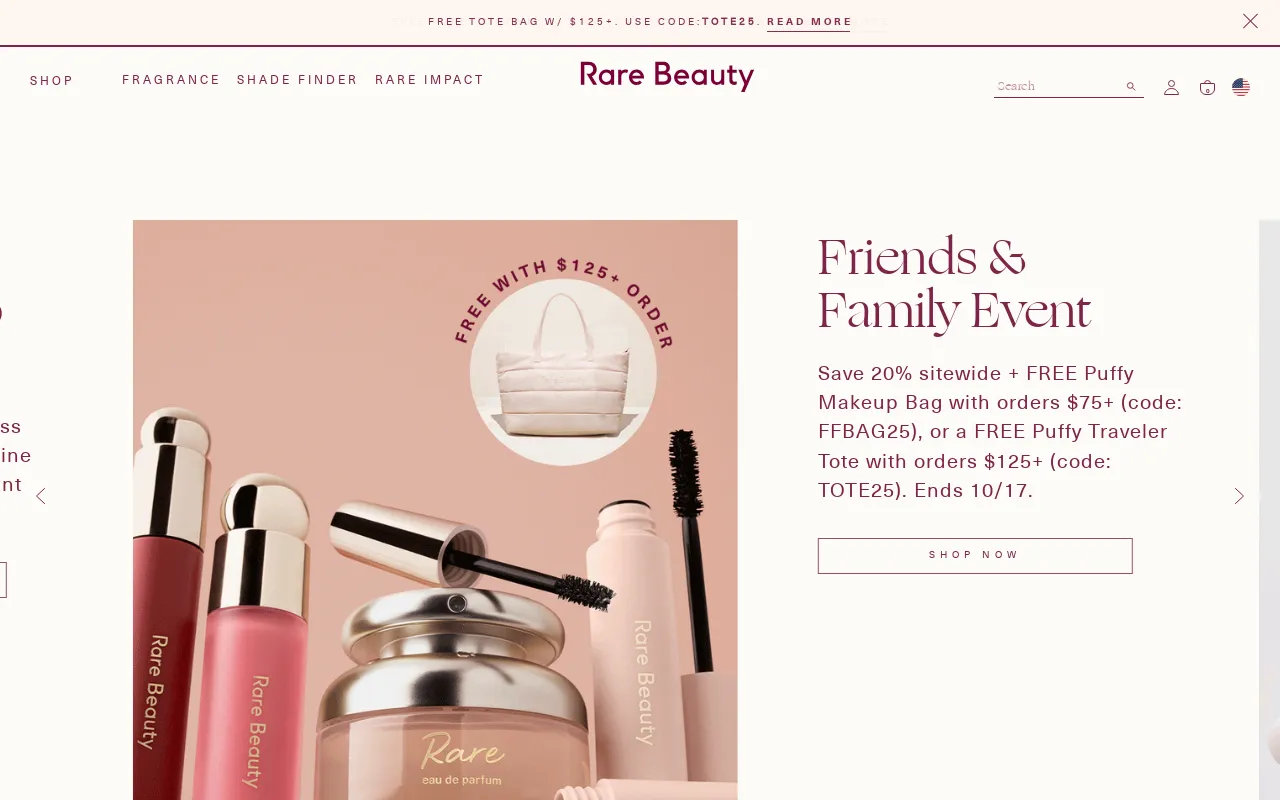Open the account profile icon
The image size is (1280, 800).
[1171, 87]
